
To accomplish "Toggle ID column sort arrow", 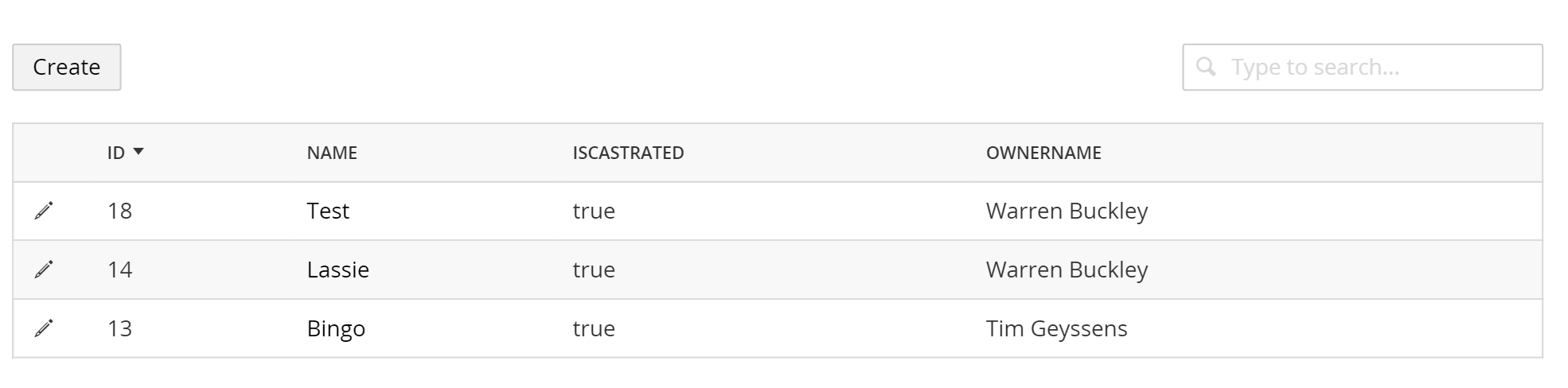I will click(x=138, y=151).
